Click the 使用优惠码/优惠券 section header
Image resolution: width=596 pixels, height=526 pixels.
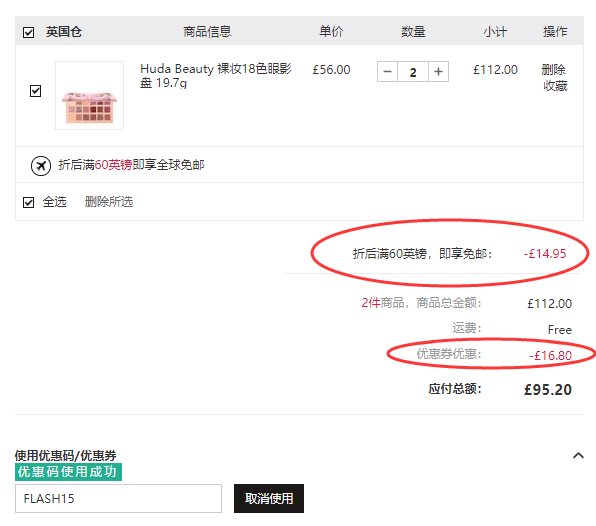[65, 455]
